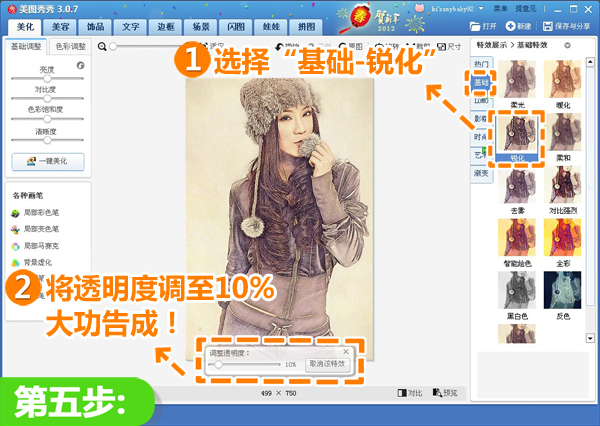Click the 调整透明度 transparency slider handle
This screenshot has height=426, width=600.
(x=218, y=364)
